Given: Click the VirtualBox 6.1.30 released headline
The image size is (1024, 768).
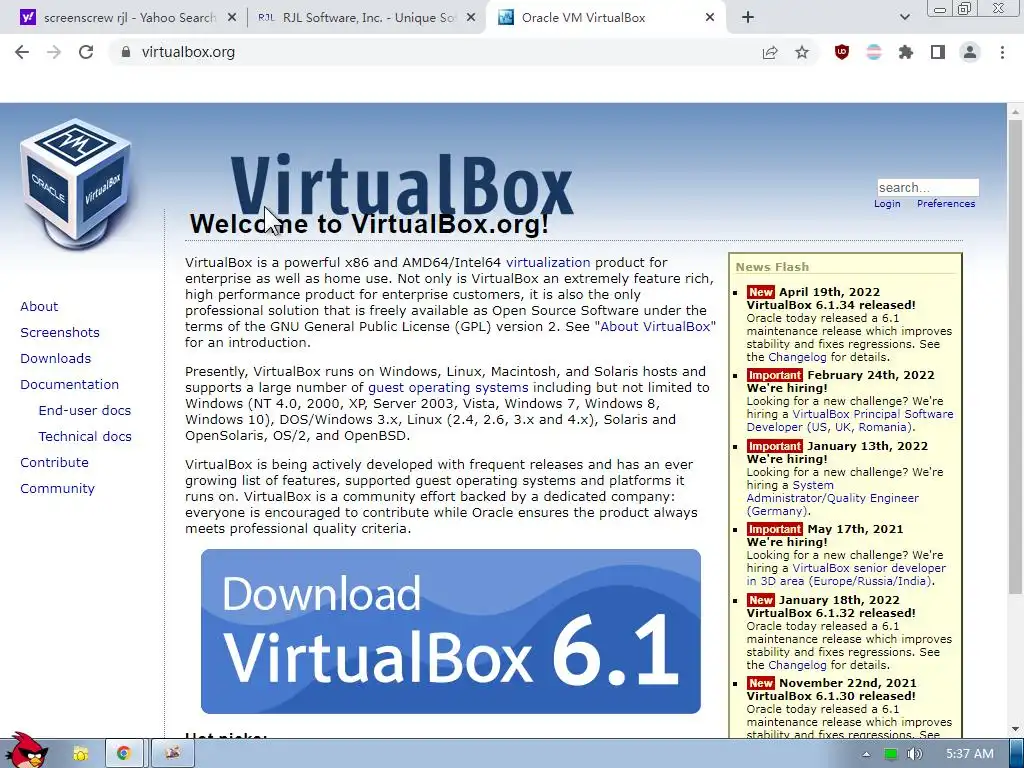Looking at the screenshot, I should pos(831,696).
